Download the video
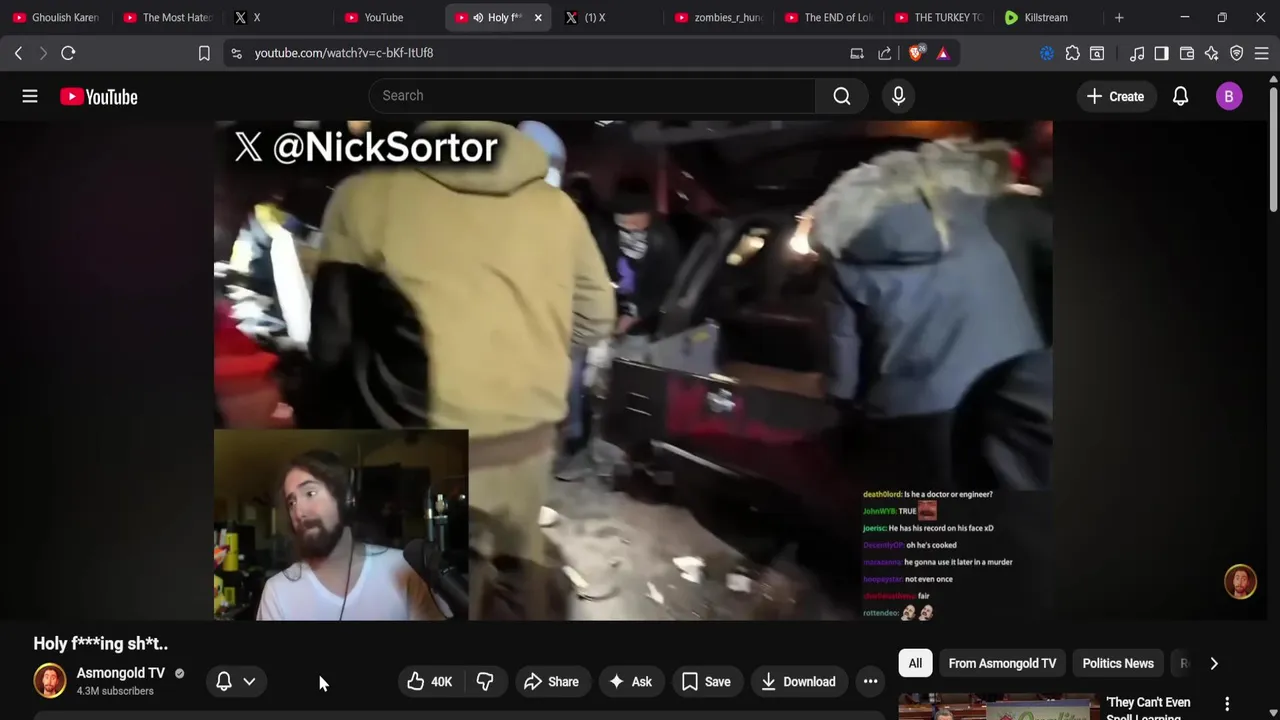 [x=798, y=682]
